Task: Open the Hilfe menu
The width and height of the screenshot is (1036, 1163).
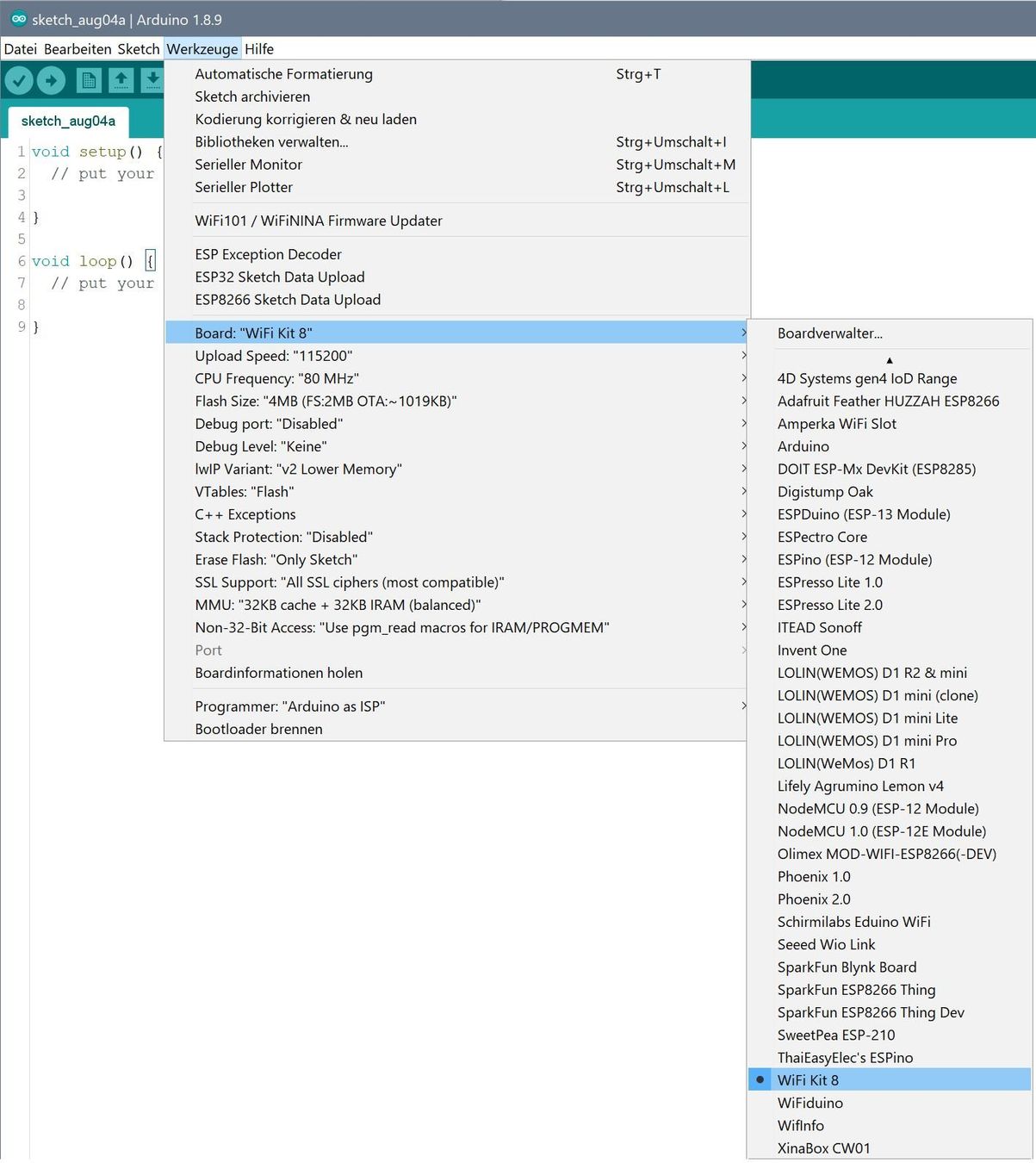Action: 259,49
